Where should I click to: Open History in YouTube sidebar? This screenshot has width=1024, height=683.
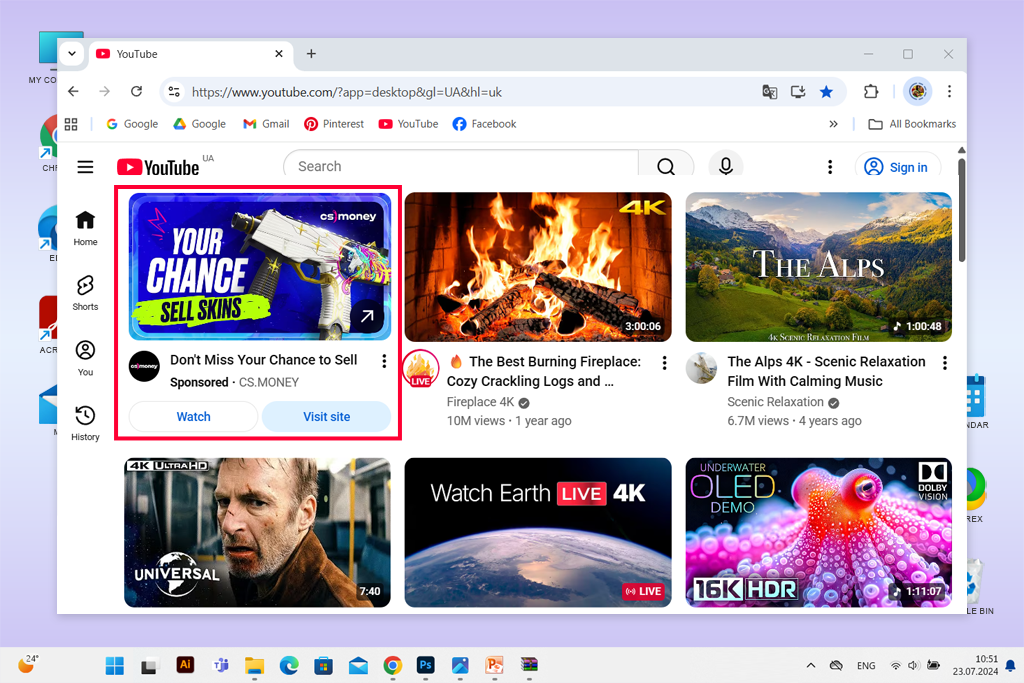85,423
